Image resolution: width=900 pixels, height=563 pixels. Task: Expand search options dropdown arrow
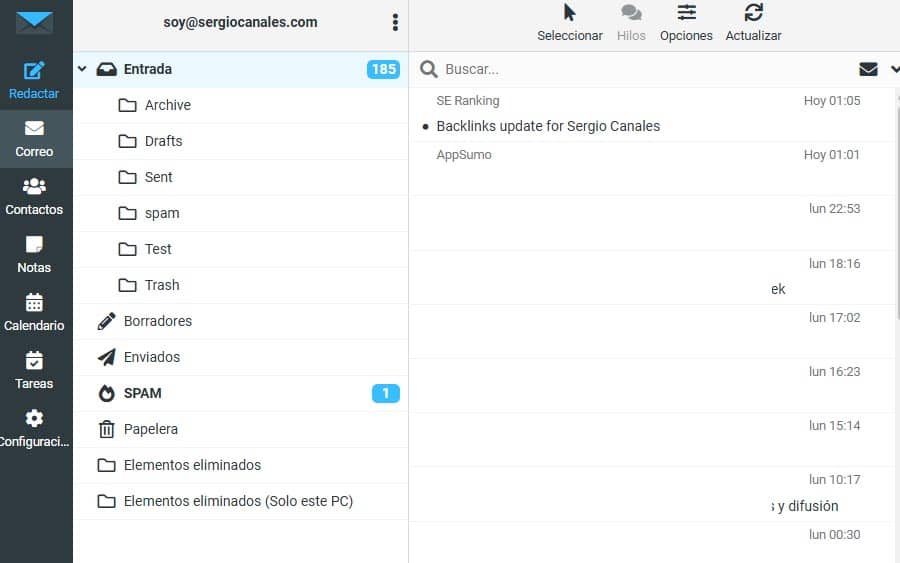coord(895,69)
